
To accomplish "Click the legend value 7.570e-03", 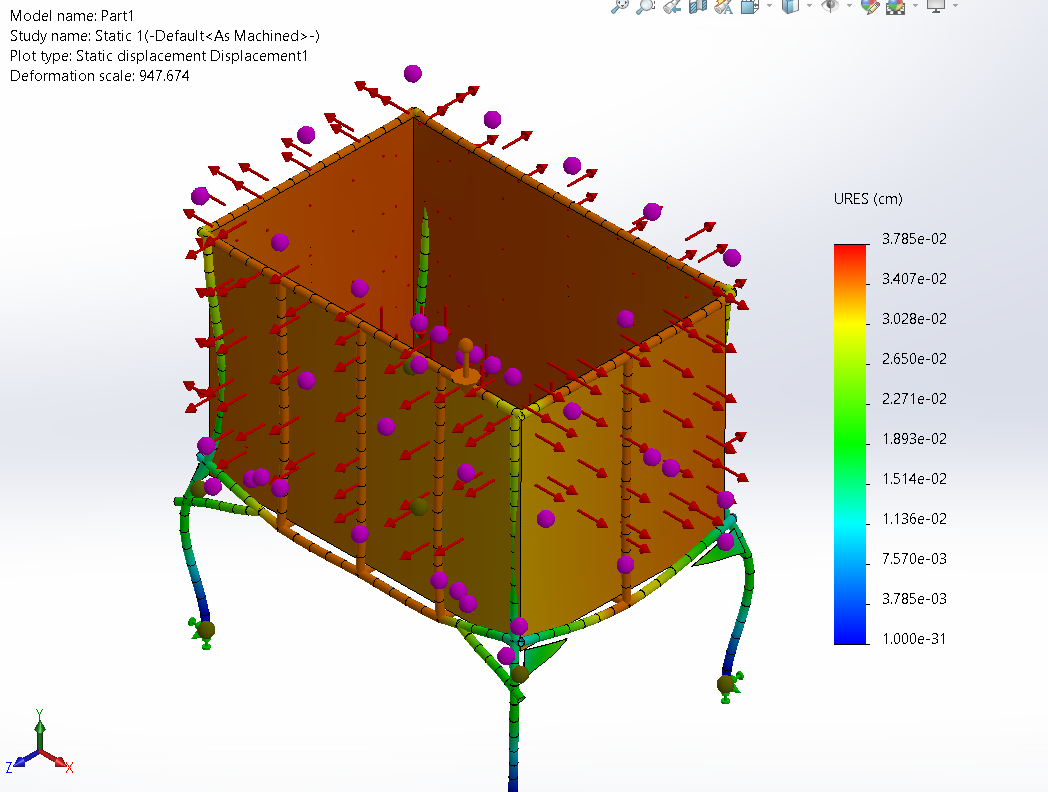I will pos(914,559).
